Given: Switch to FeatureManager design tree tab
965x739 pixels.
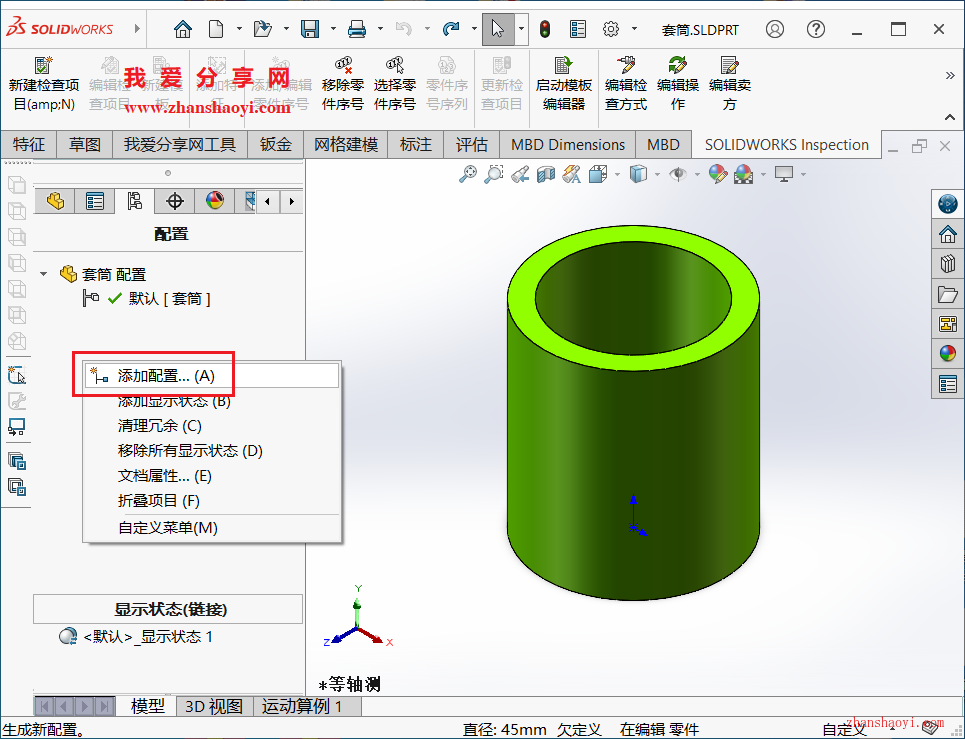Looking at the screenshot, I should point(55,201).
